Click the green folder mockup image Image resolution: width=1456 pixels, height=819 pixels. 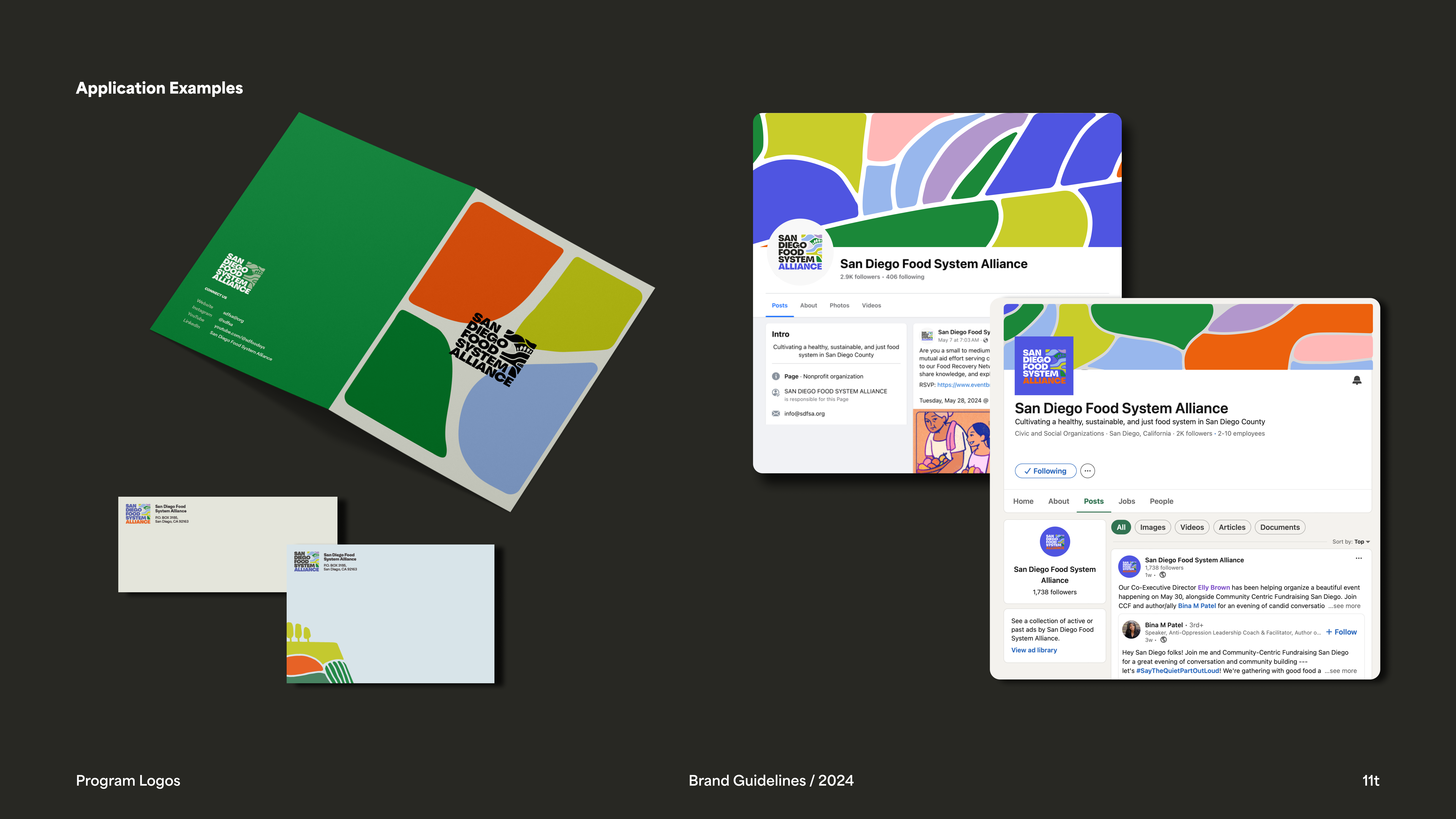click(x=402, y=312)
